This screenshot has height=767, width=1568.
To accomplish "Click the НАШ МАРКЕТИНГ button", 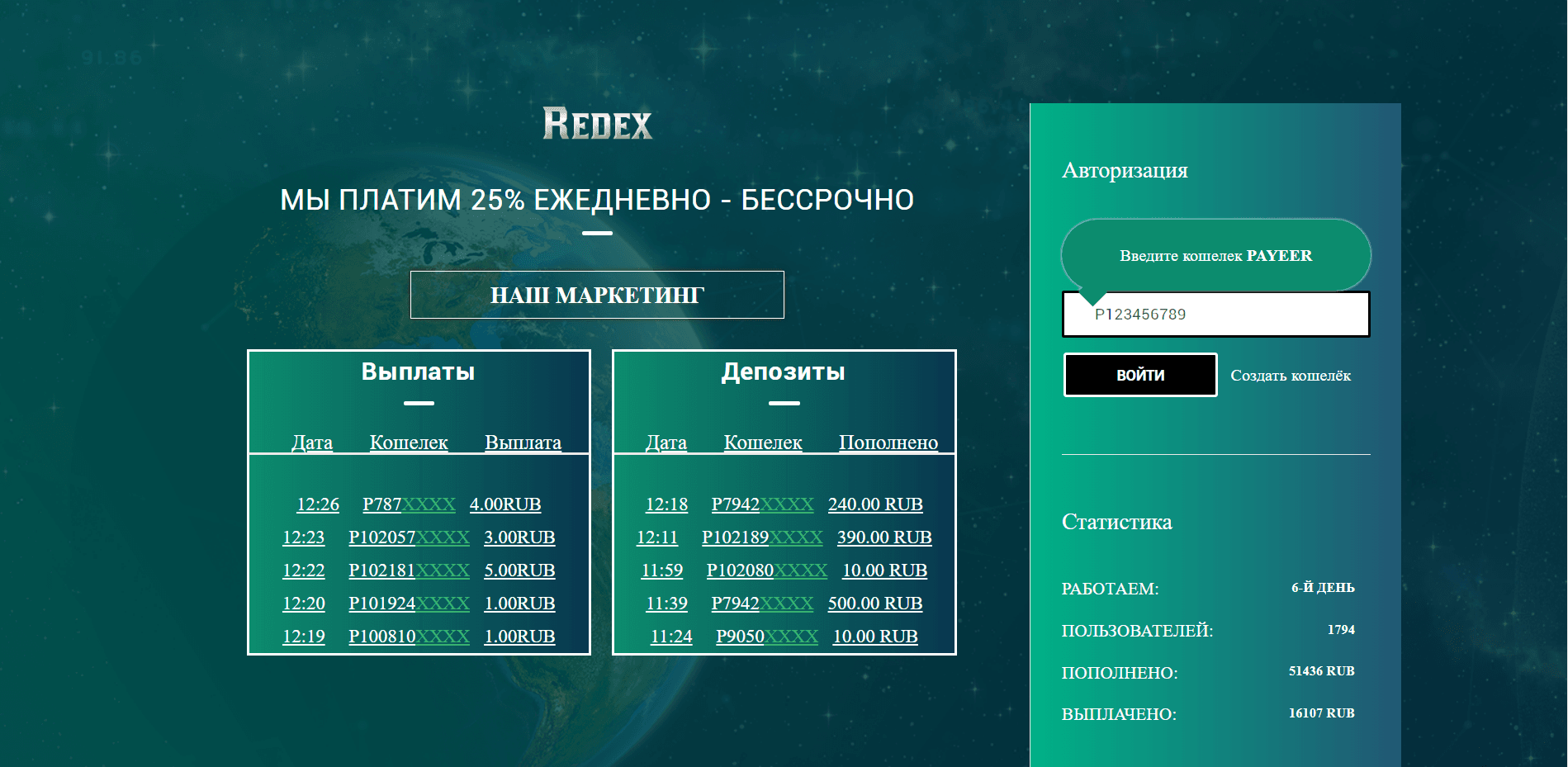I will [x=596, y=294].
